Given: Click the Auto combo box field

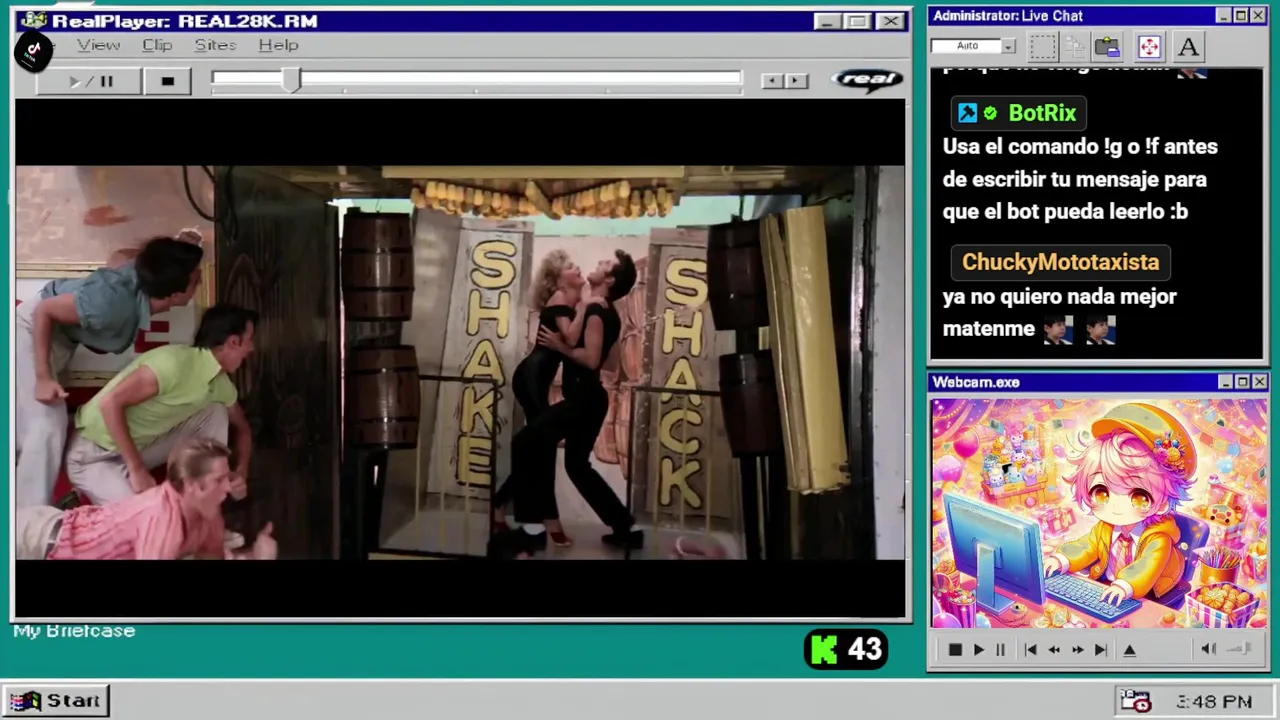Looking at the screenshot, I should coord(973,46).
